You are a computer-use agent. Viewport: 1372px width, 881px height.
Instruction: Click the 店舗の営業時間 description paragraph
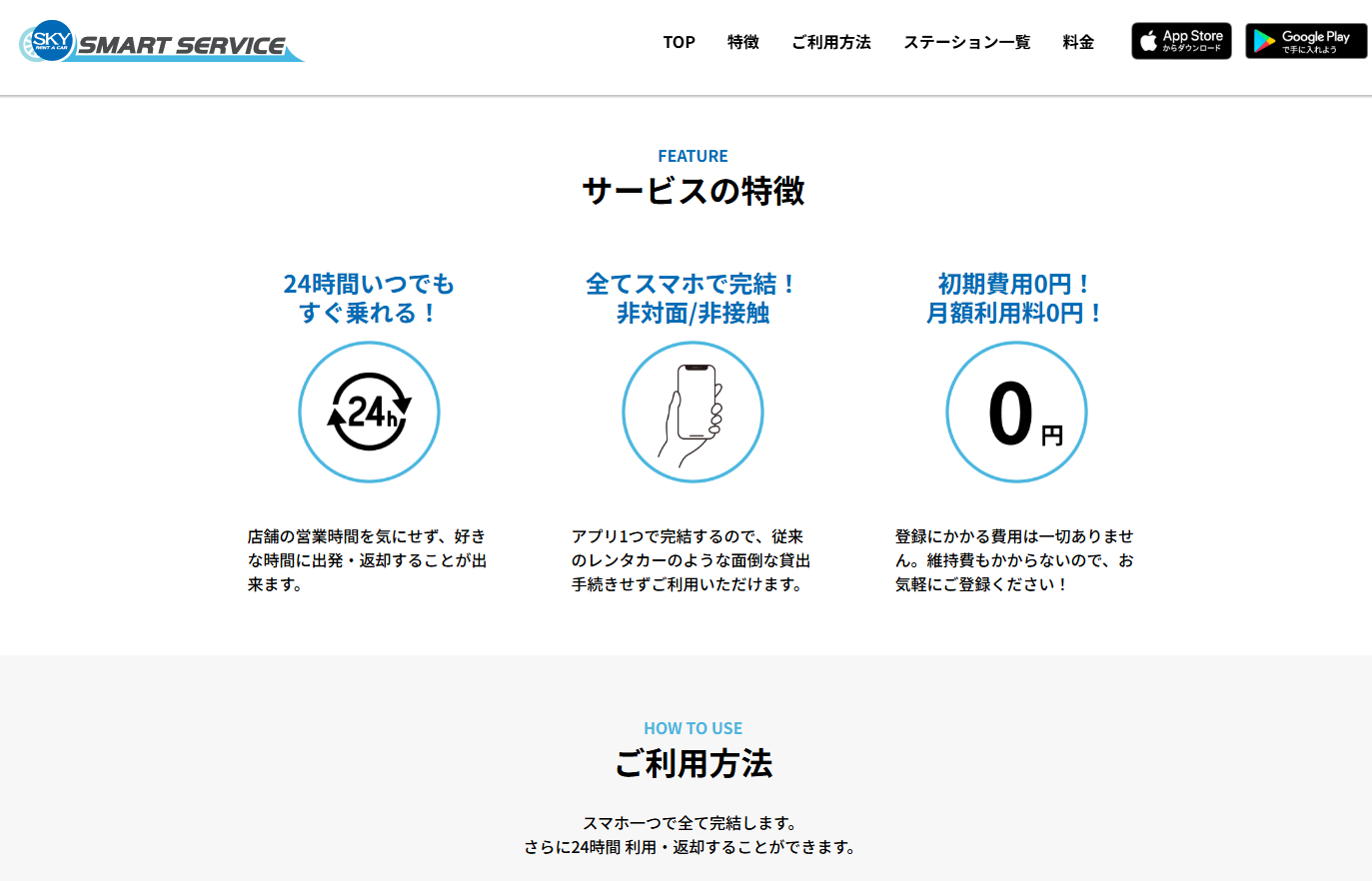click(x=368, y=560)
